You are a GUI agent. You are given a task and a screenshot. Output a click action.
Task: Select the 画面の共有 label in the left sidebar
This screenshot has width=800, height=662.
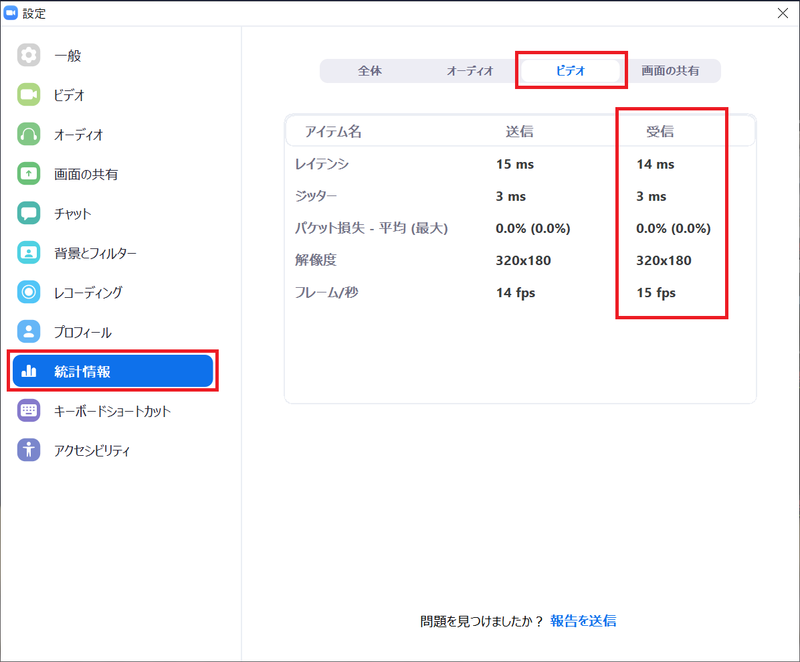pyautogui.click(x=86, y=174)
